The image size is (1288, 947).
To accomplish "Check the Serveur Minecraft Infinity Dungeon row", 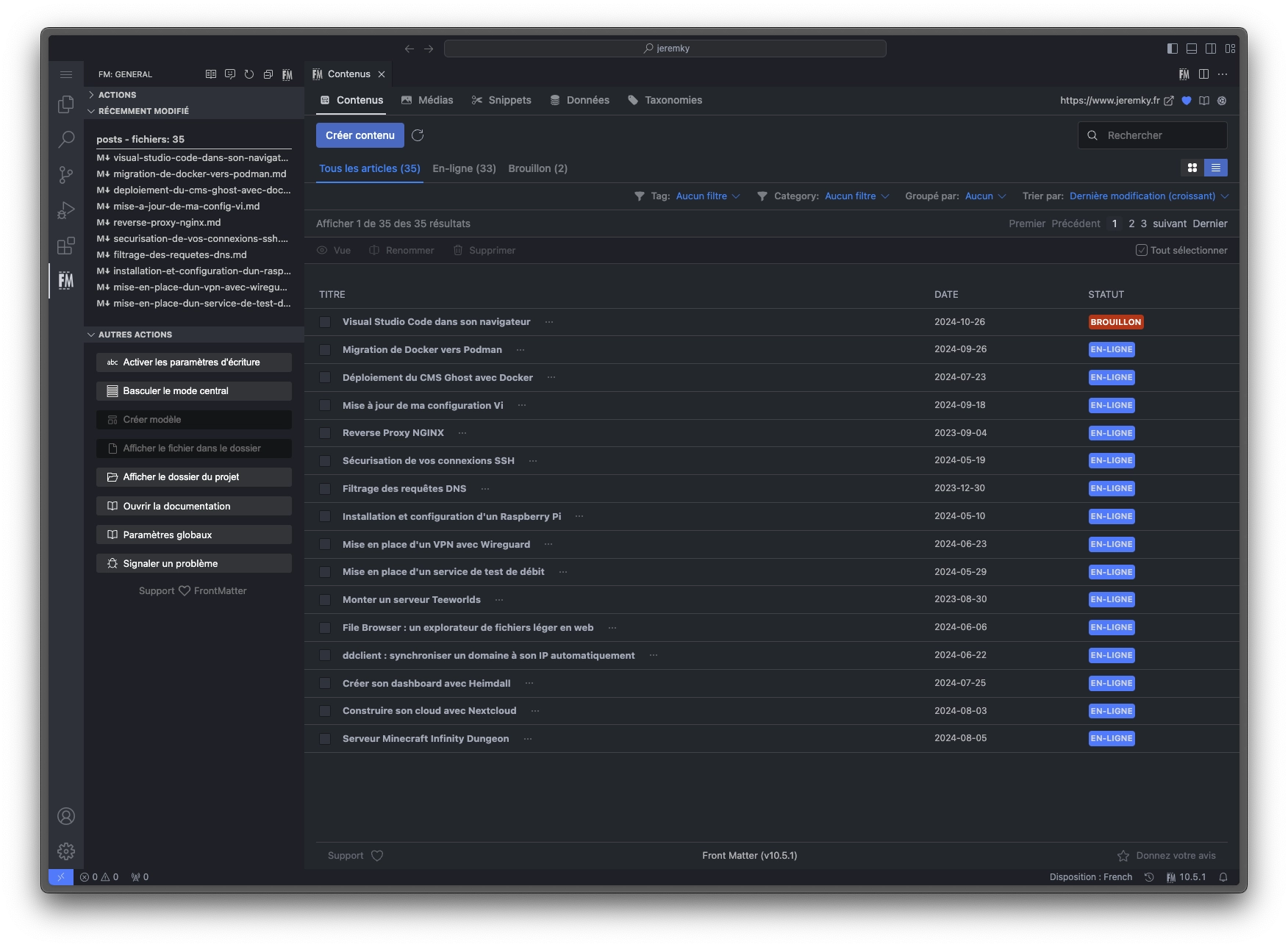I will pos(325,739).
